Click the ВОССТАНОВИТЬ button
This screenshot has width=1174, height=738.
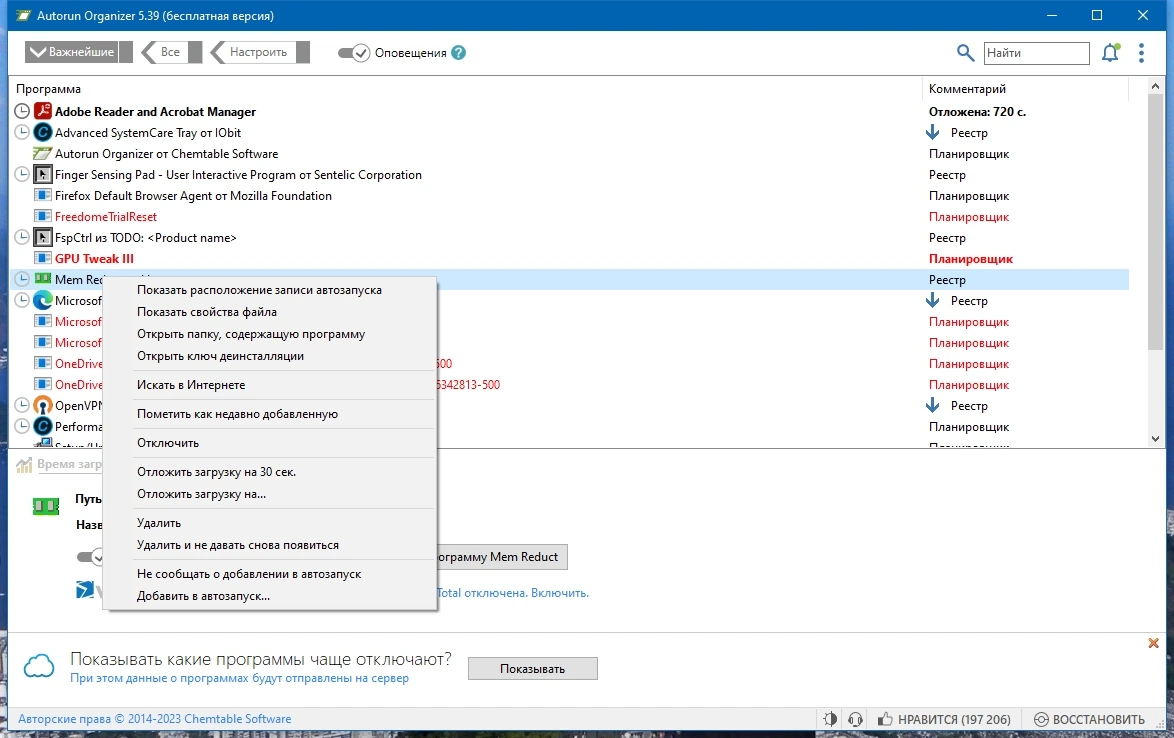point(1089,719)
